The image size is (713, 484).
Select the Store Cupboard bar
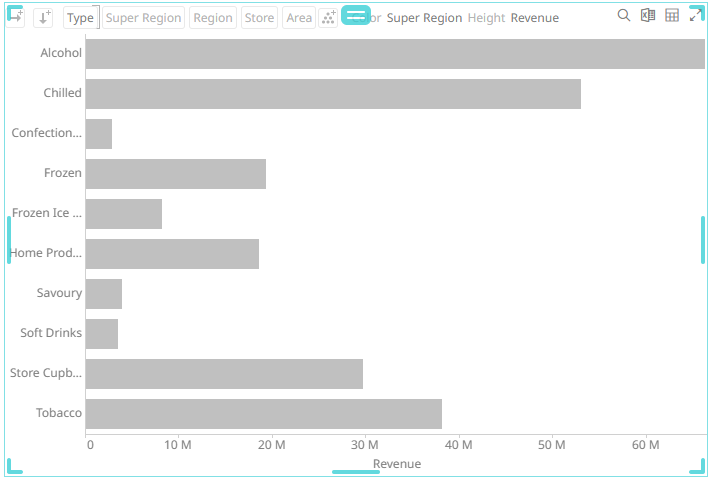coord(224,374)
